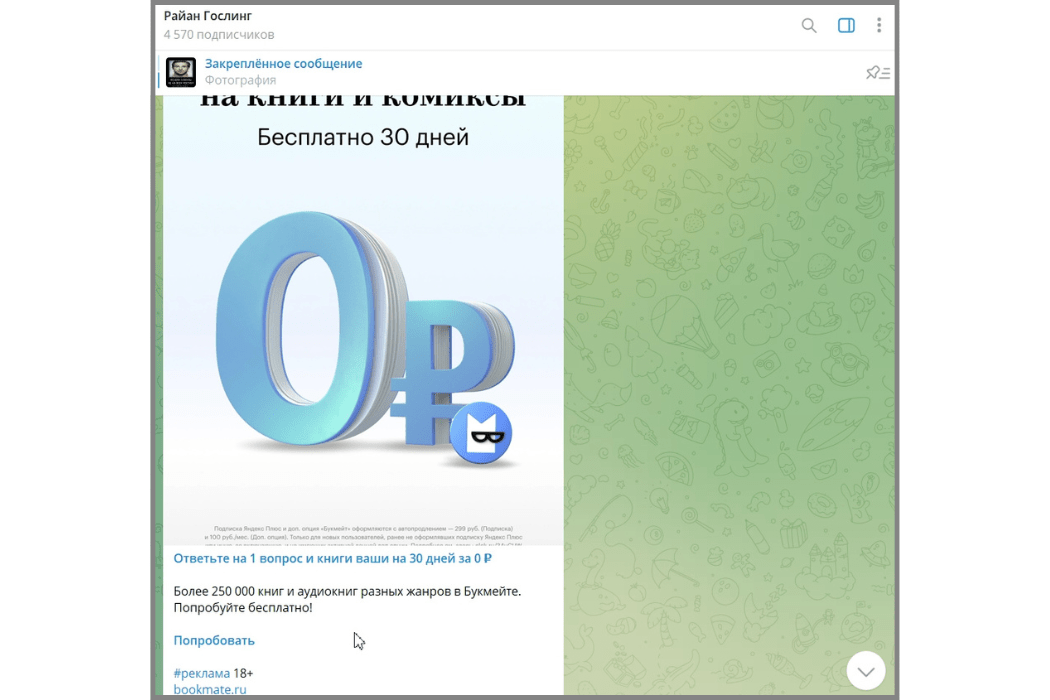This screenshot has width=1050, height=700.
Task: Jump to latest with the down-arrow button
Action: (866, 671)
